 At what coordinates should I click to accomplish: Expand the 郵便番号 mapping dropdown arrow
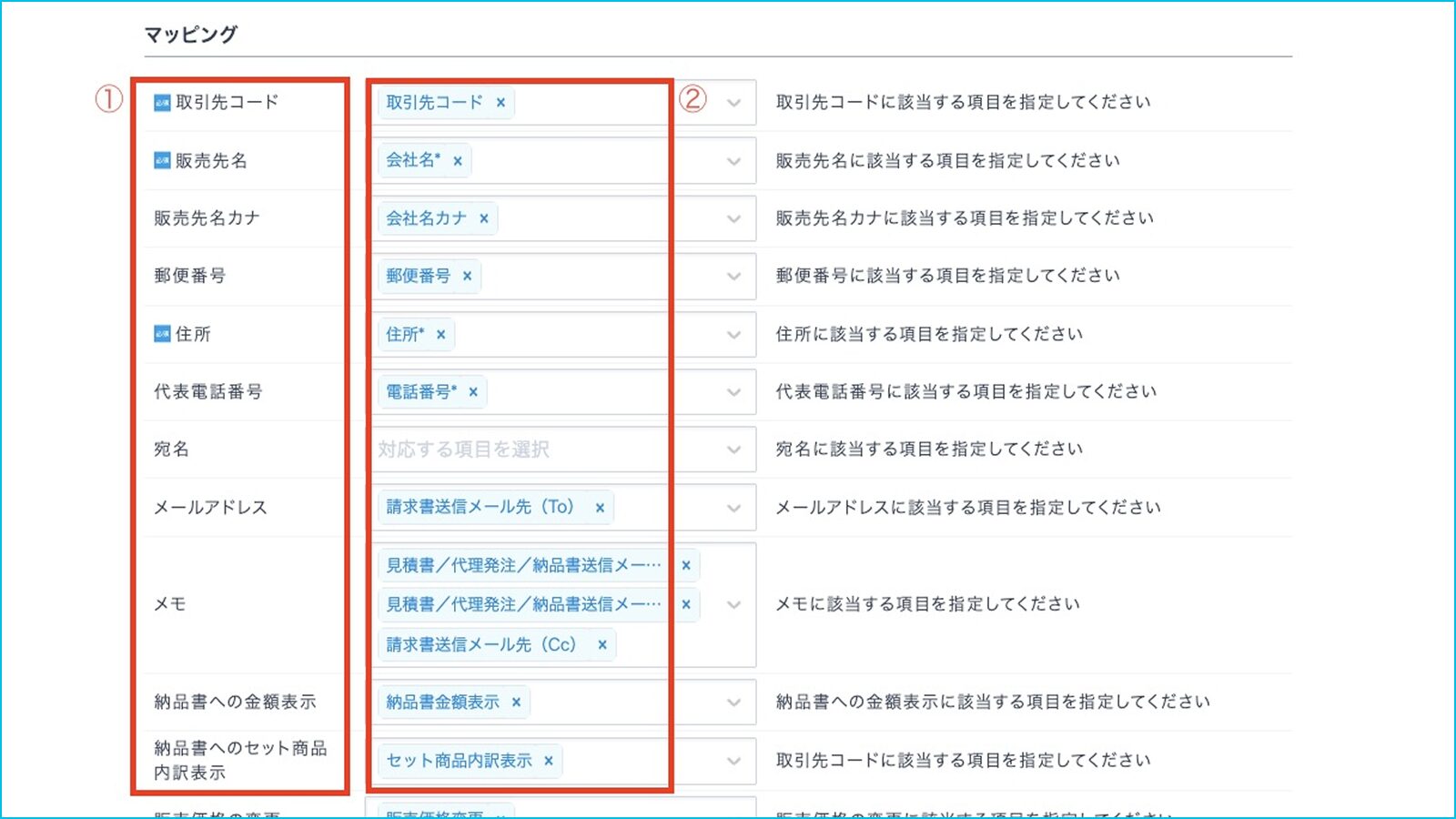click(733, 276)
